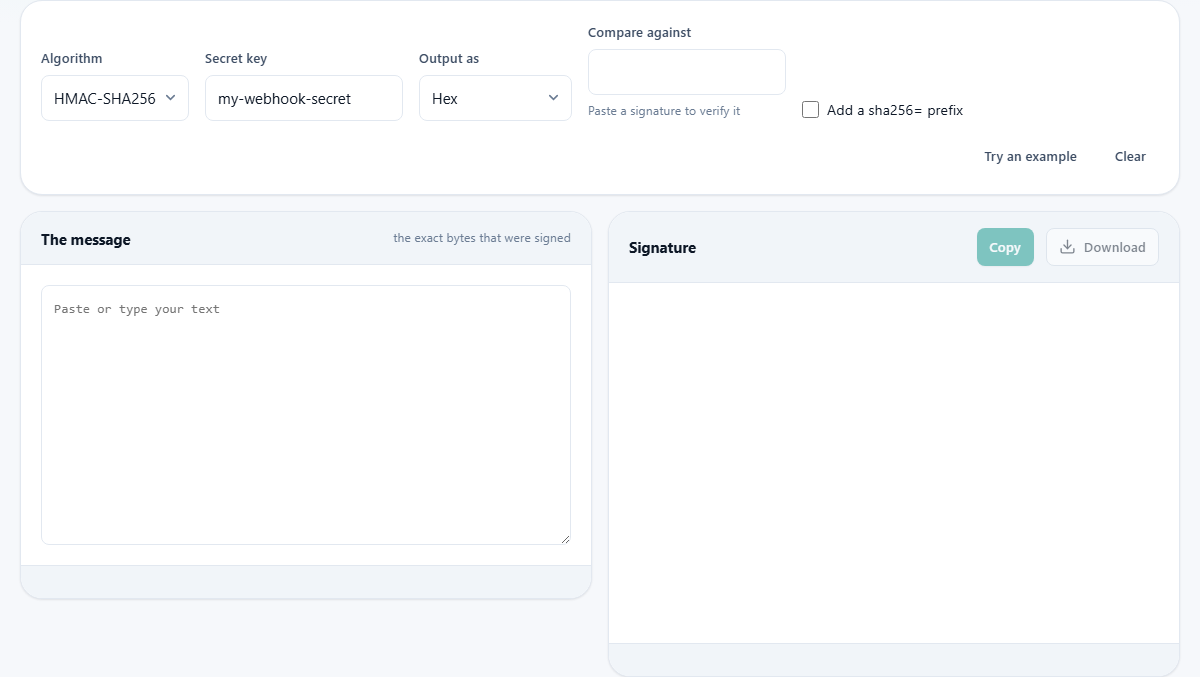Image resolution: width=1200 pixels, height=677 pixels.
Task: Click the "Add a sha256= prefix" label text
Action: pos(895,110)
